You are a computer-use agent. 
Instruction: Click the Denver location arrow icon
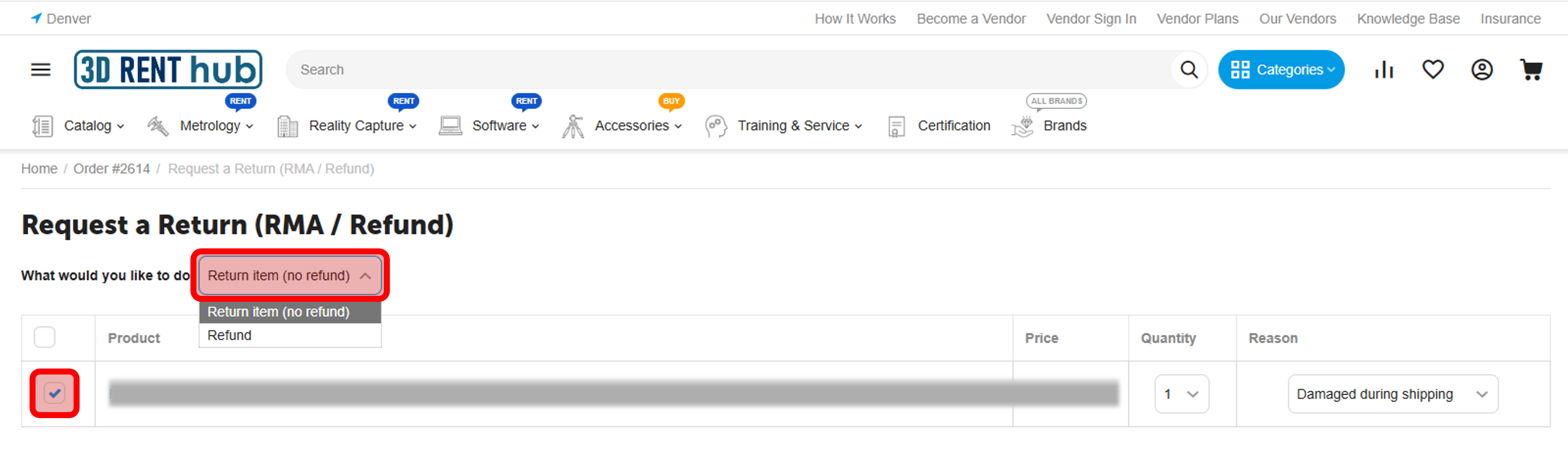coord(36,18)
